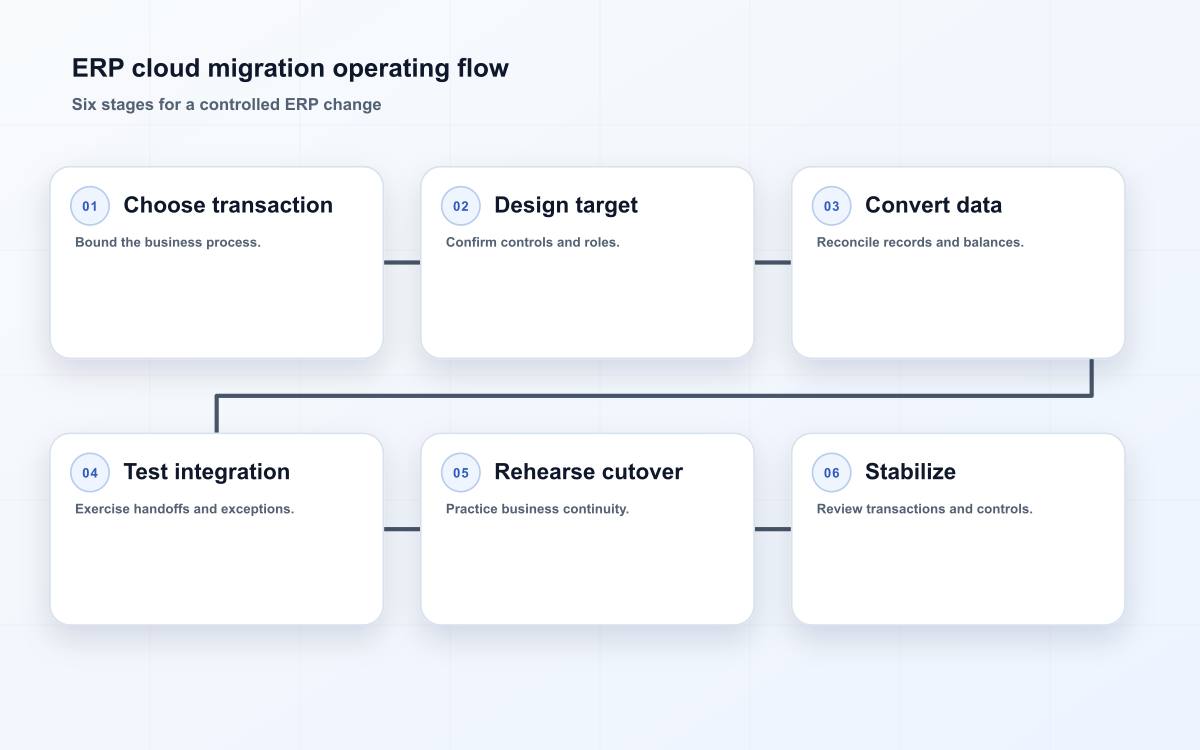This screenshot has width=1200, height=750.
Task: Click the 04 step number badge
Action: (90, 473)
